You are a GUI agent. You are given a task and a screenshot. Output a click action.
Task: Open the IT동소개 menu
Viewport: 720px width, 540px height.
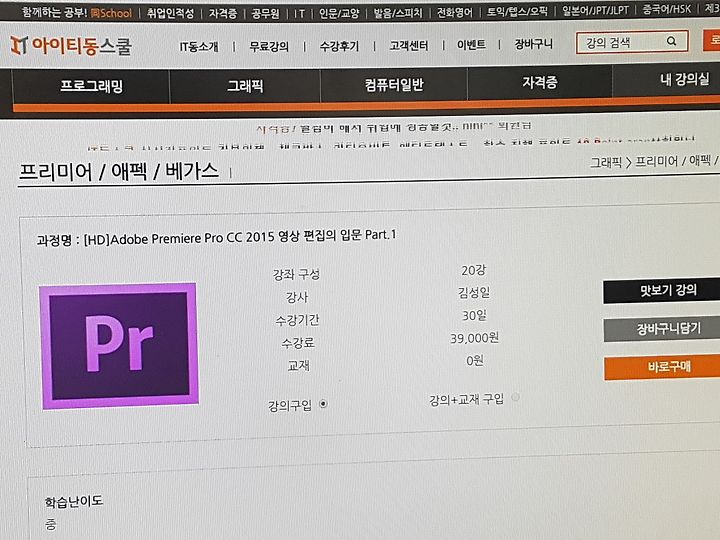point(199,46)
